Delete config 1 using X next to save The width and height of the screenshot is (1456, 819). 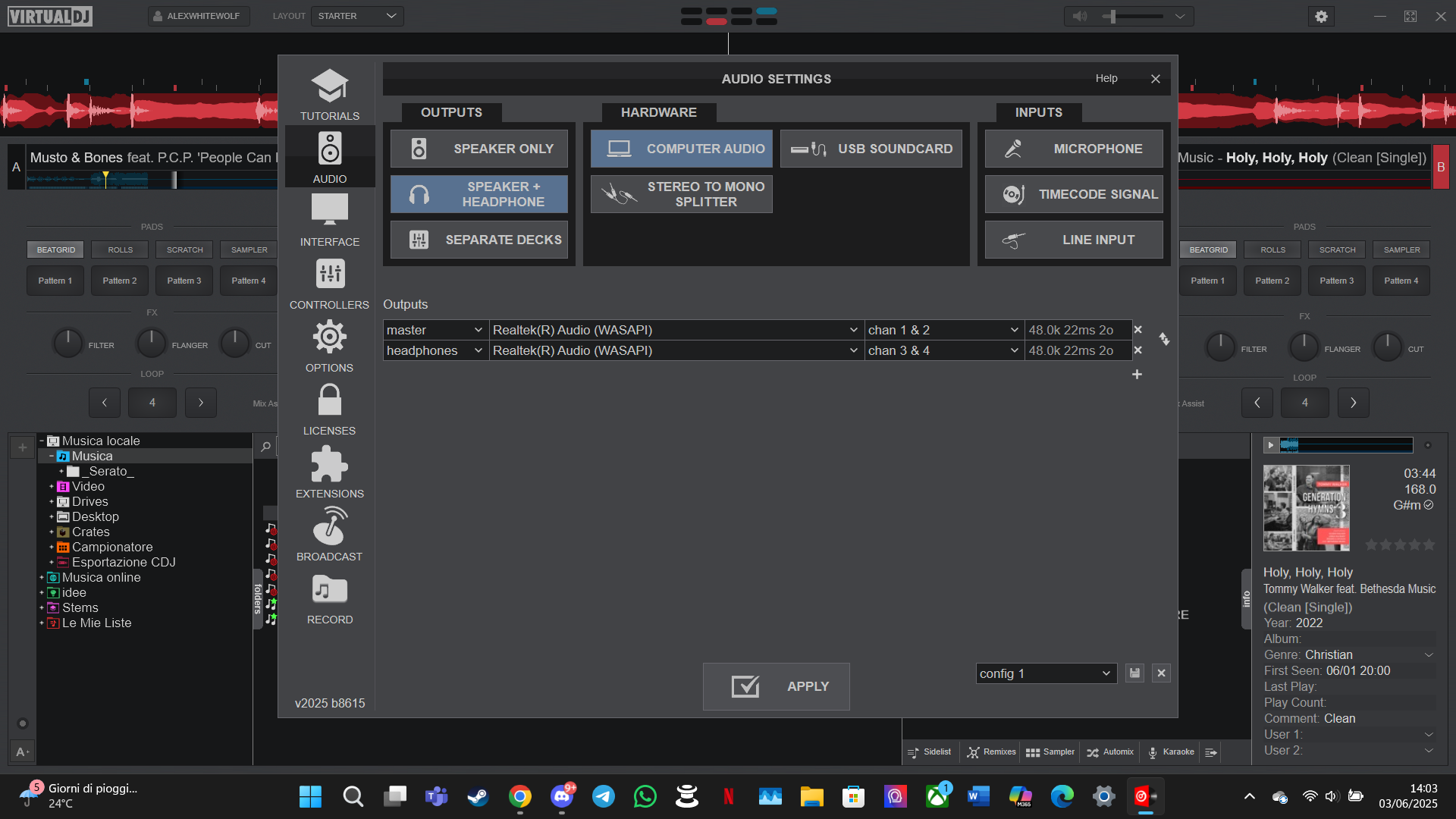pyautogui.click(x=1161, y=673)
